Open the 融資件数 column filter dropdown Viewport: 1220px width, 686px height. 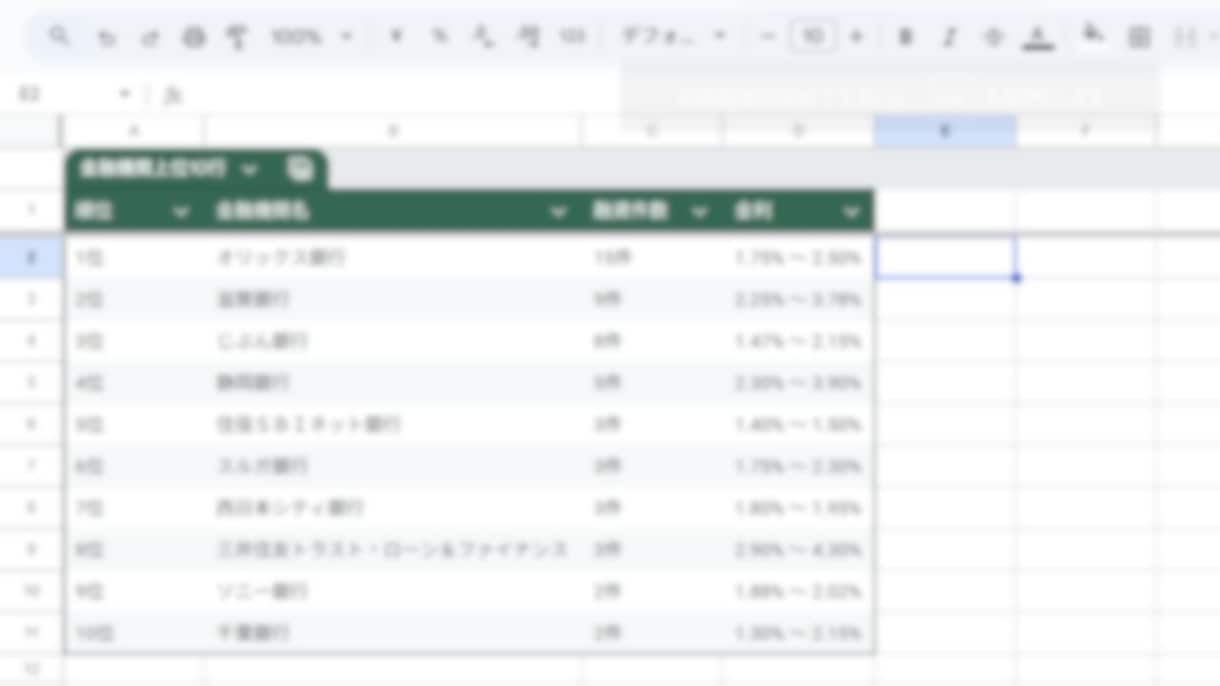pos(700,212)
